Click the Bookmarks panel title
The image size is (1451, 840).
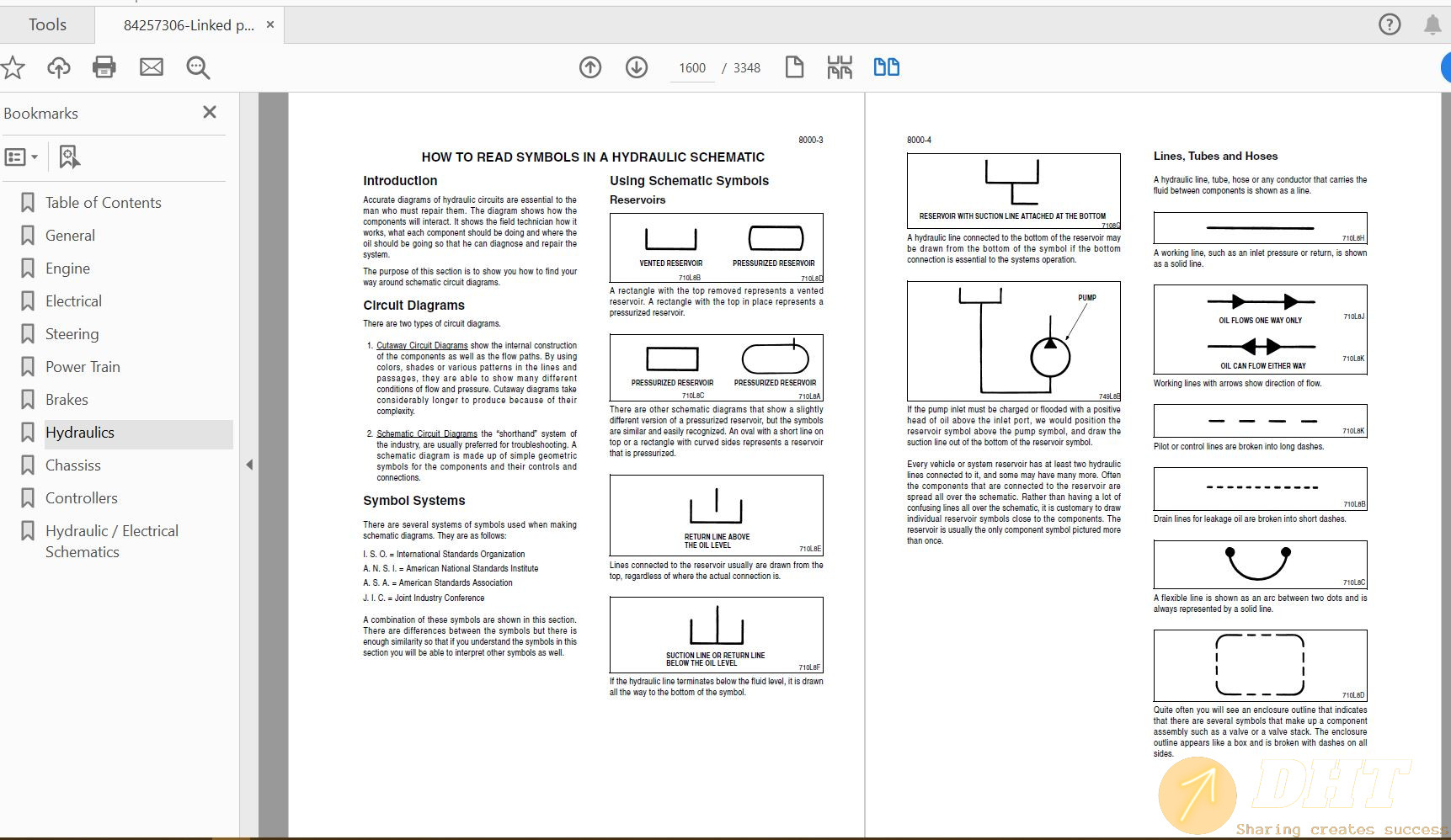40,114
